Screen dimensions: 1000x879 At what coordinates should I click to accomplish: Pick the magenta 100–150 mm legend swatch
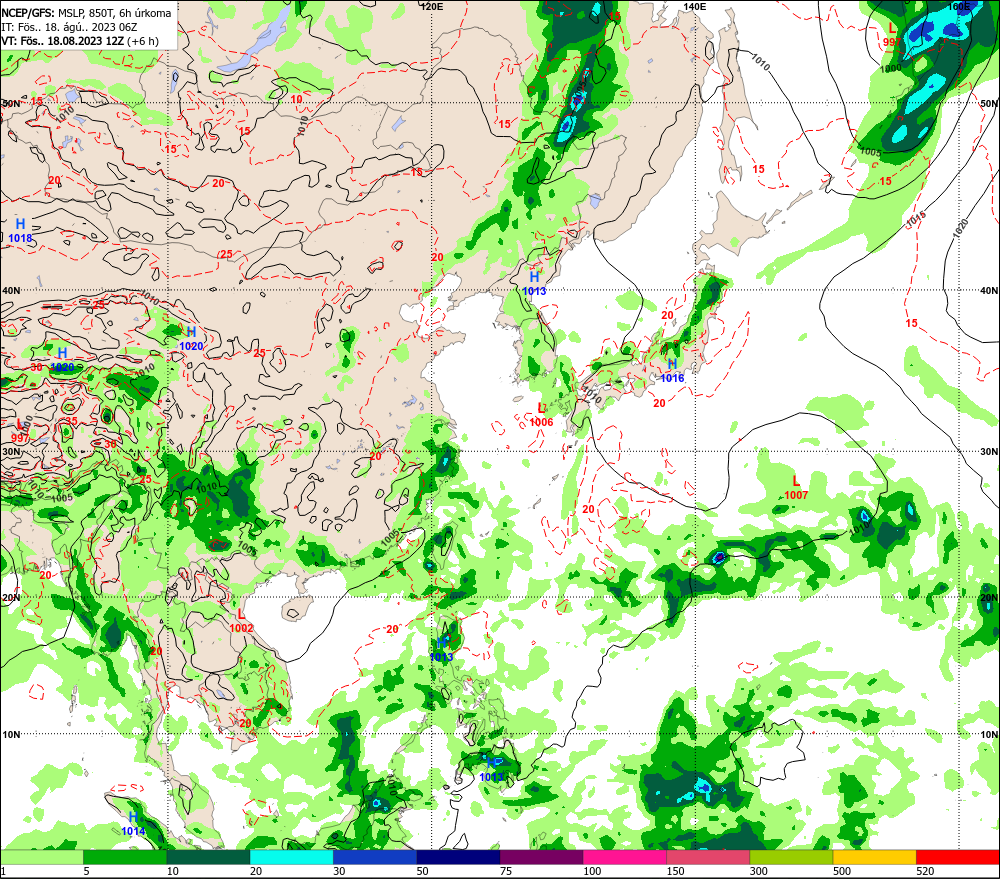click(x=624, y=857)
